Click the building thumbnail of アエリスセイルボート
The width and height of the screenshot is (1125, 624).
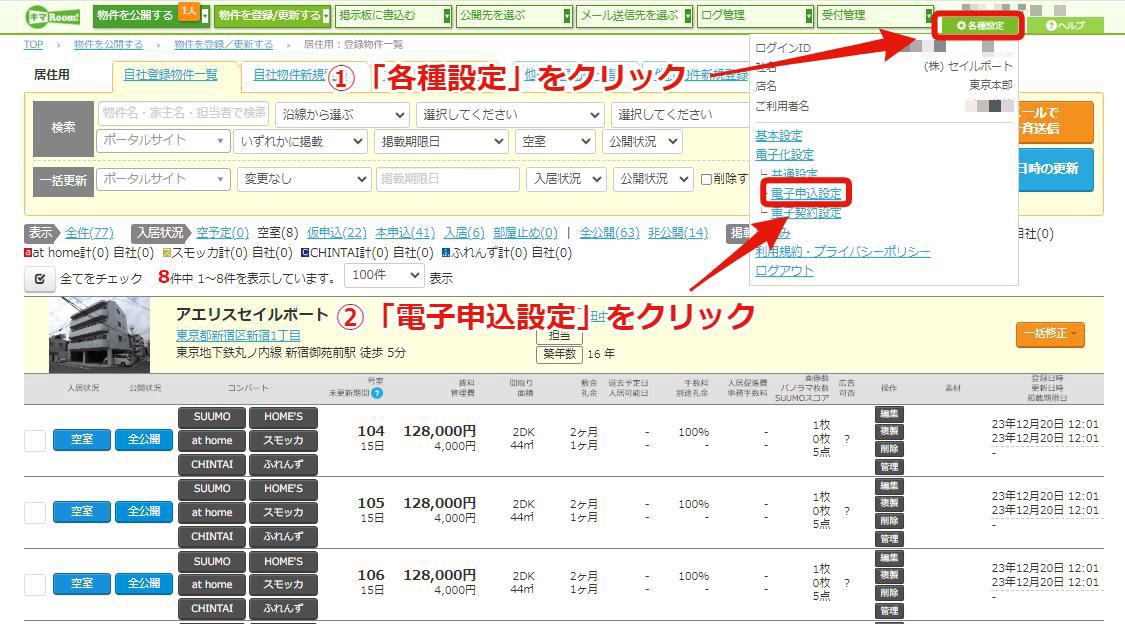coord(99,334)
